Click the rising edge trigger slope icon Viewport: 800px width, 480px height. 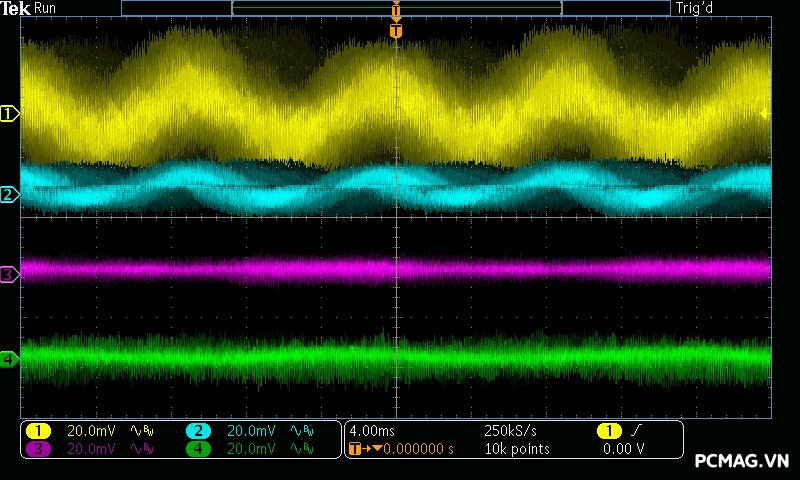click(x=638, y=431)
